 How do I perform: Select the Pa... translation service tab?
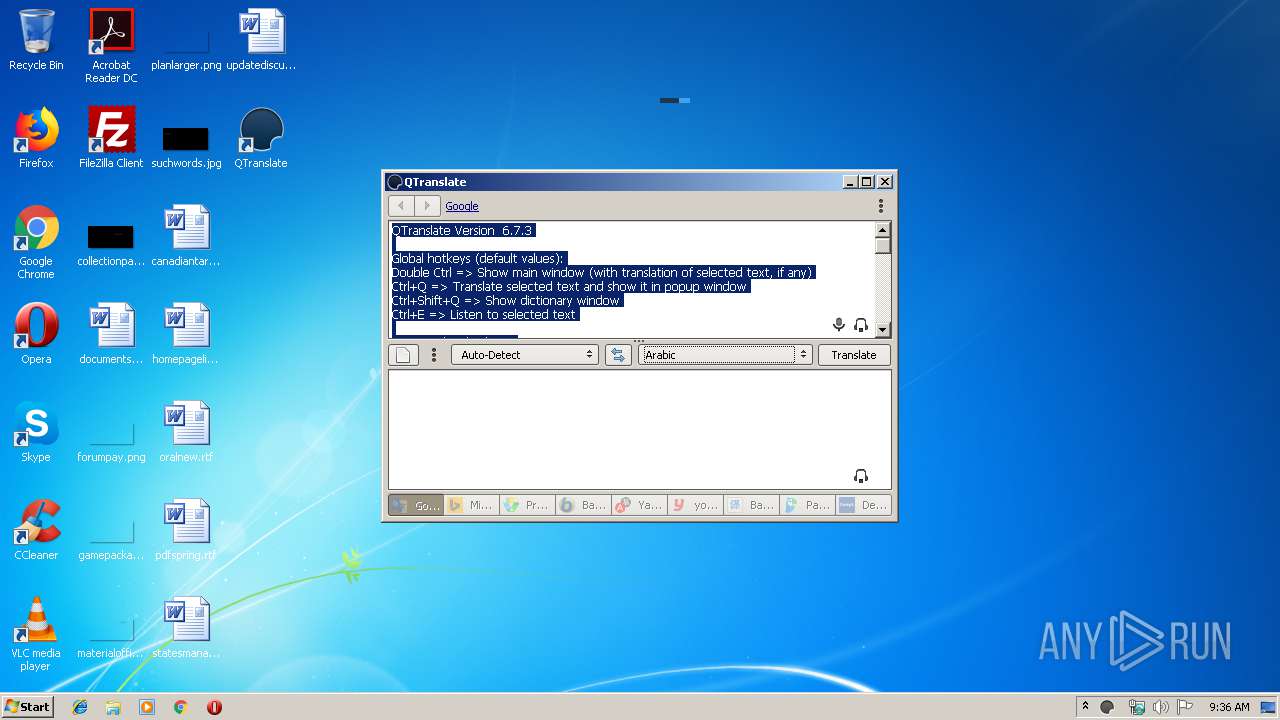(808, 505)
